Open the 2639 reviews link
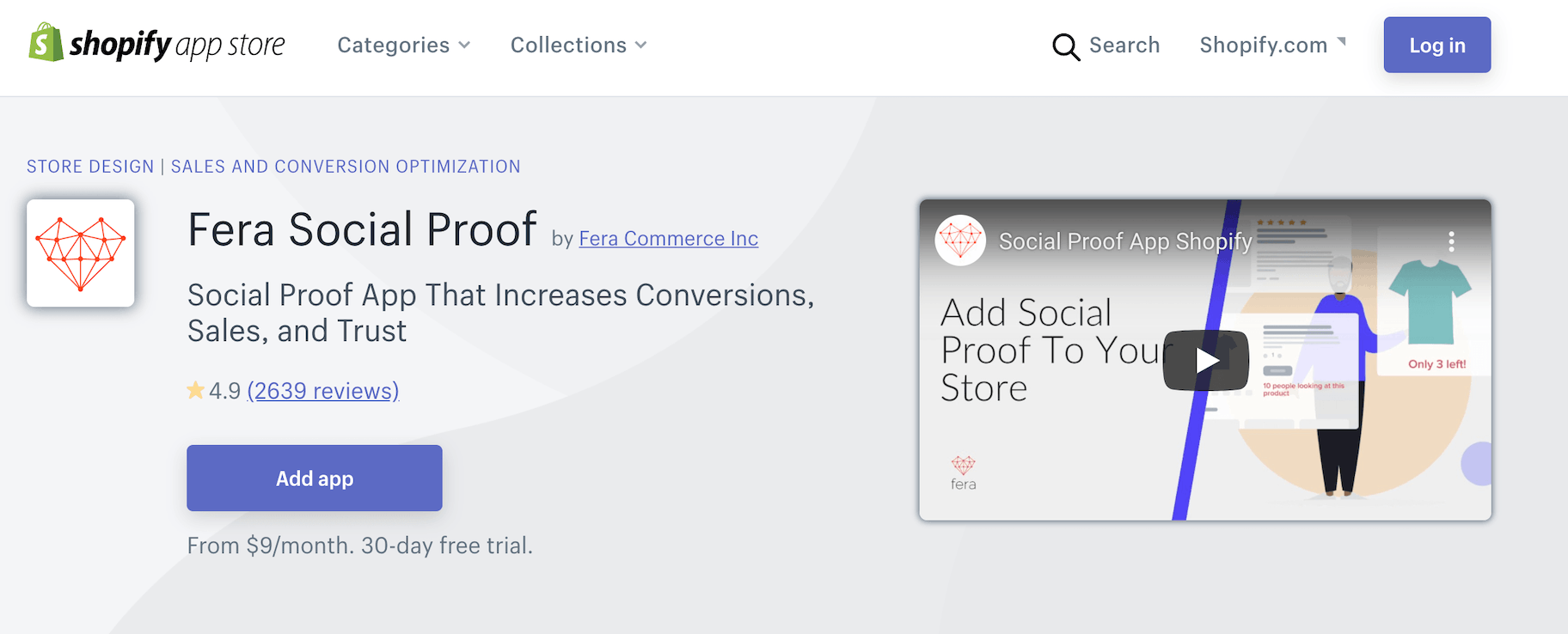Screen dimensions: 1568x634 pyautogui.click(x=323, y=391)
